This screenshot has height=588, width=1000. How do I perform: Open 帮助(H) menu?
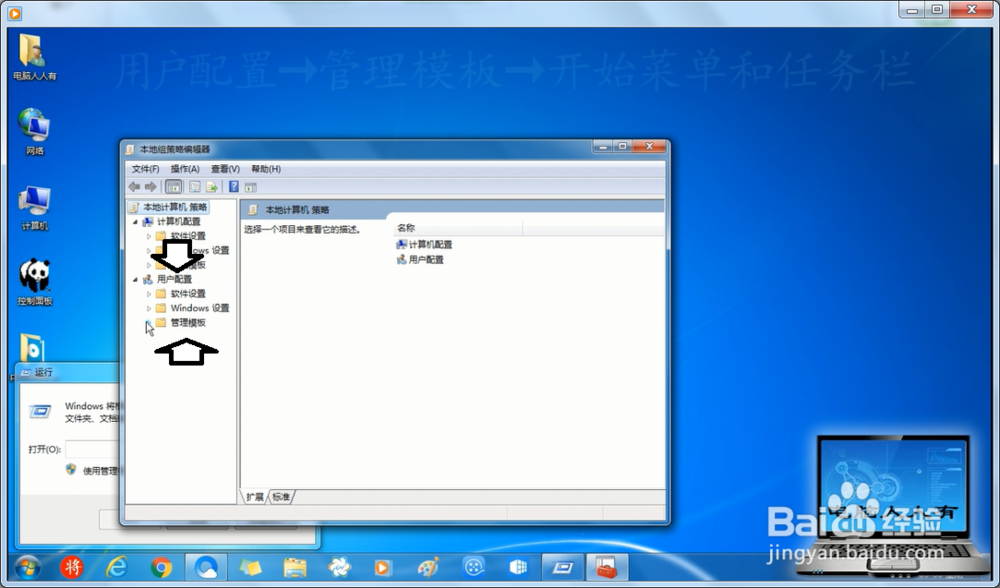click(266, 169)
